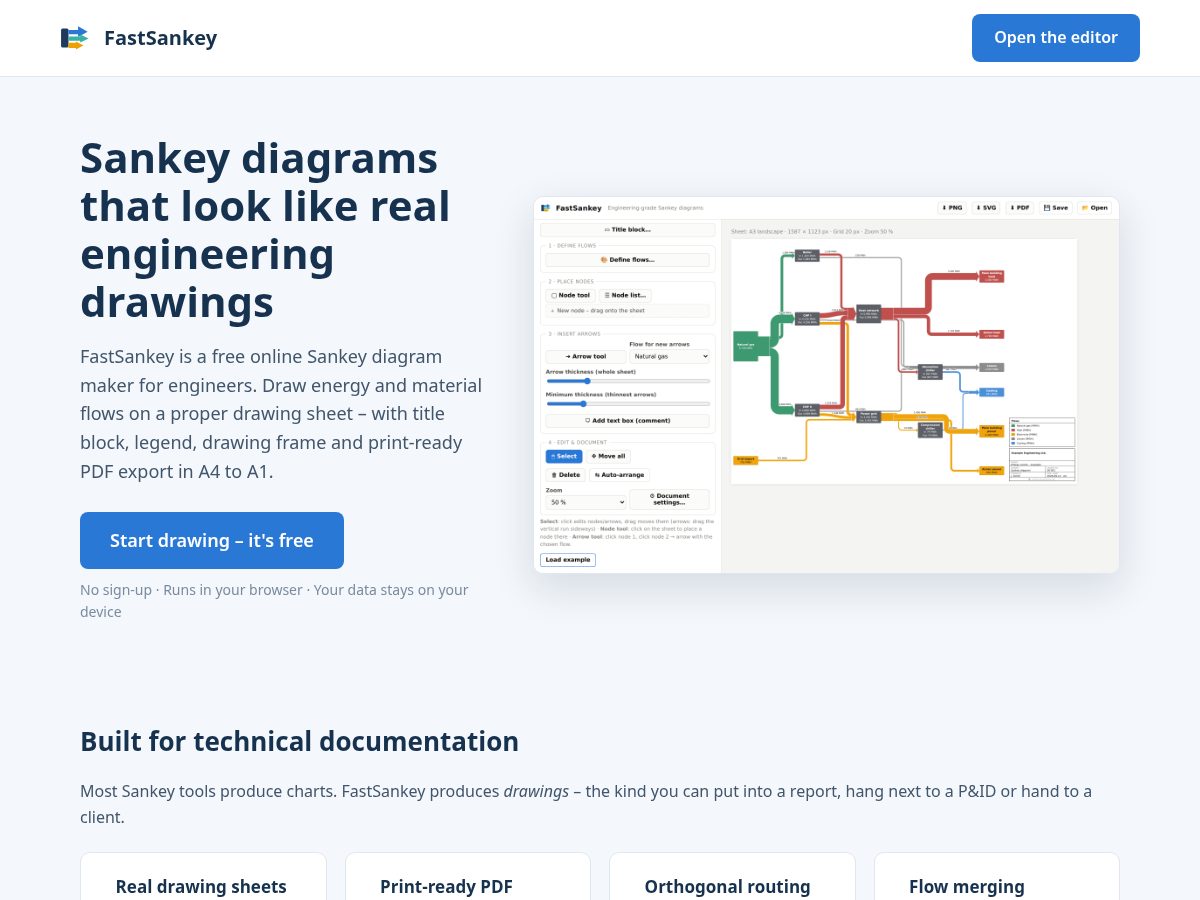Open the editor preview screenshot thumbnail
This screenshot has width=1200, height=900.
pyautogui.click(x=826, y=385)
